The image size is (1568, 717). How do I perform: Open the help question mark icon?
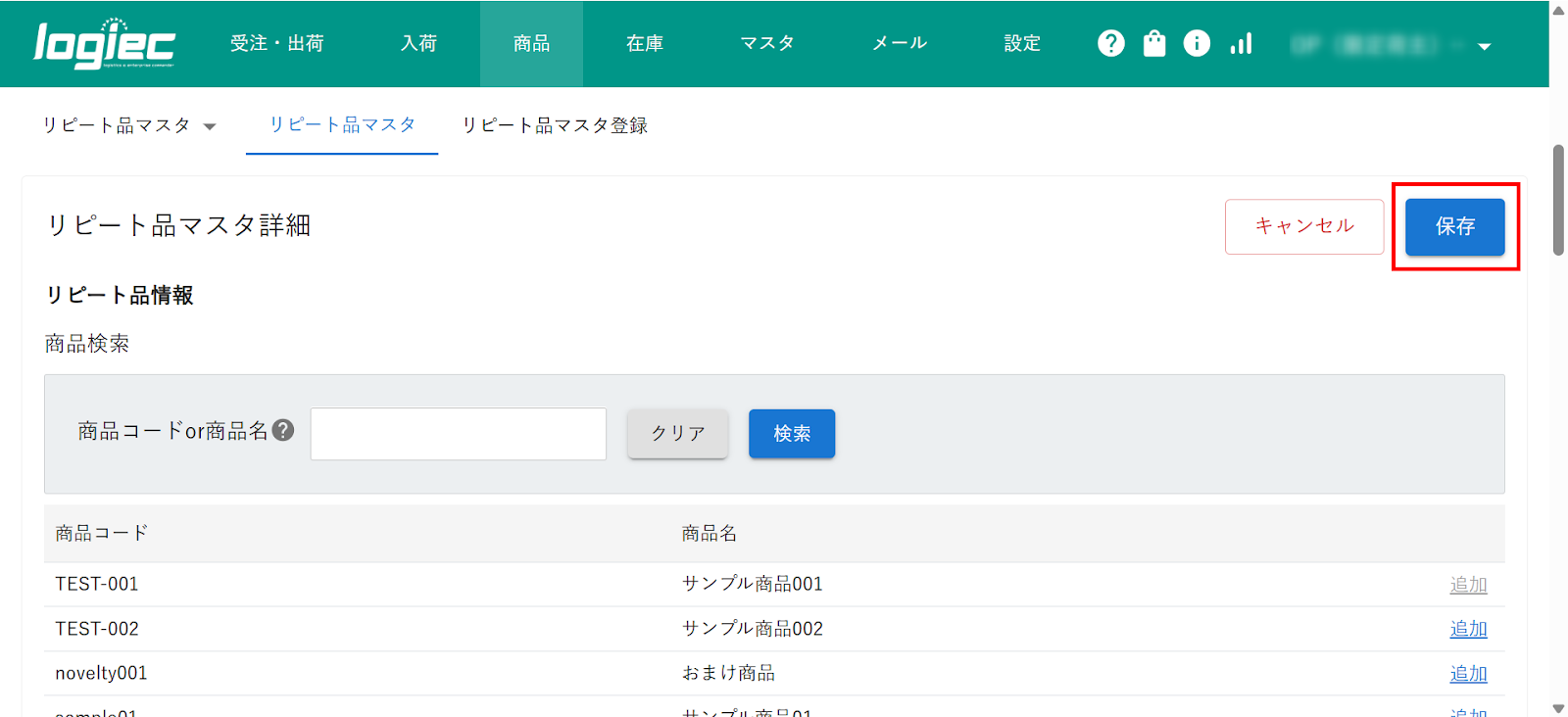tap(1110, 44)
